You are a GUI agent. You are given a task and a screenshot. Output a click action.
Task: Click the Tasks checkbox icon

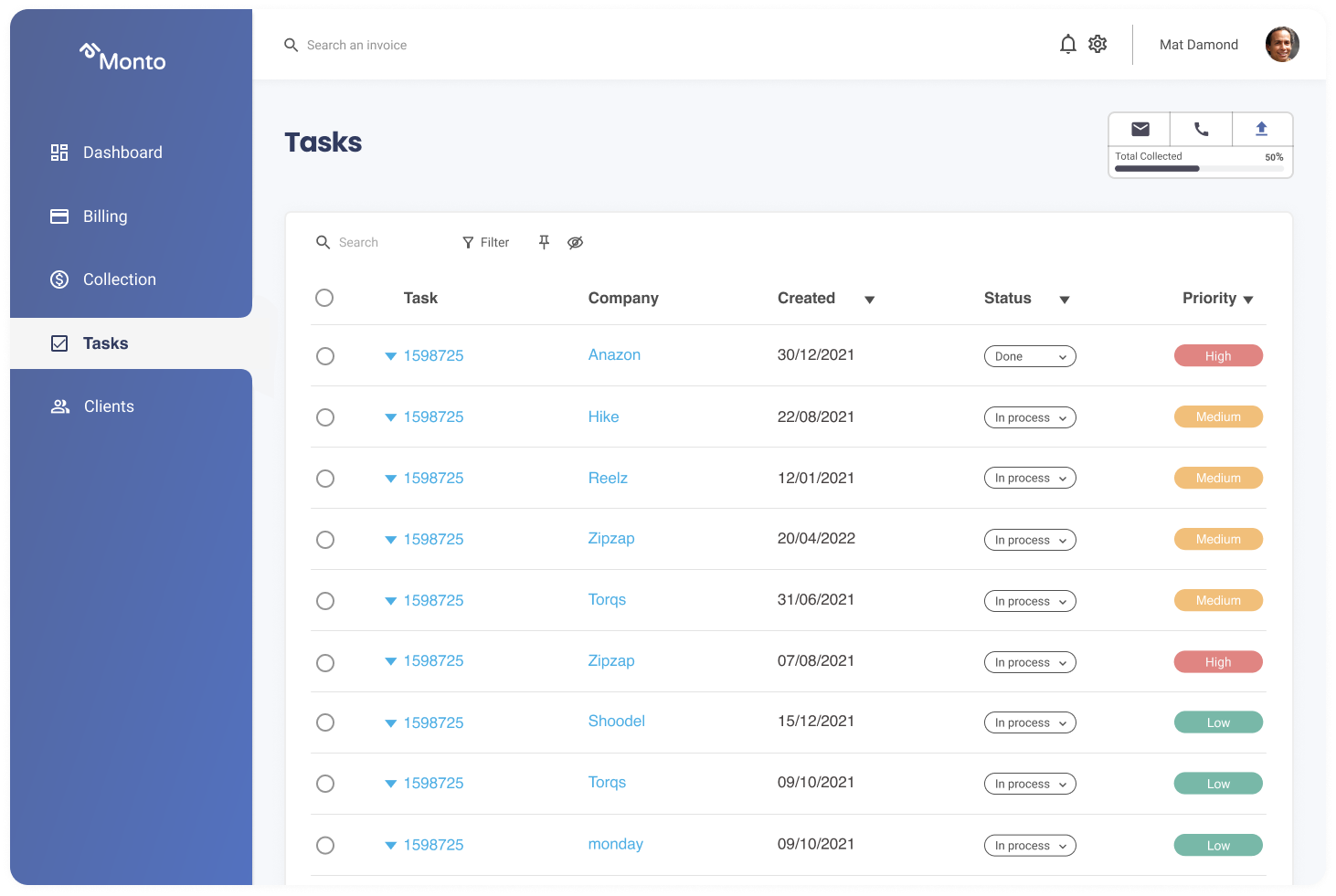coord(59,343)
